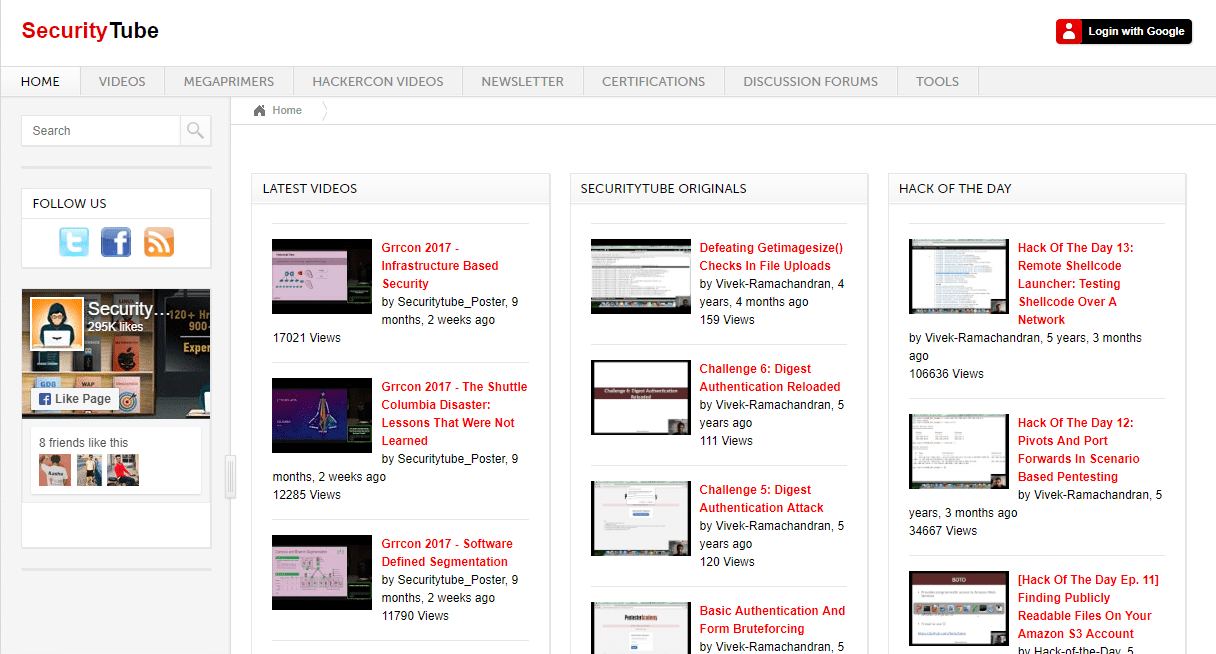1216x654 pixels.
Task: Click thumbnail for Challenge 6 Digest Authentication
Action: 640,397
